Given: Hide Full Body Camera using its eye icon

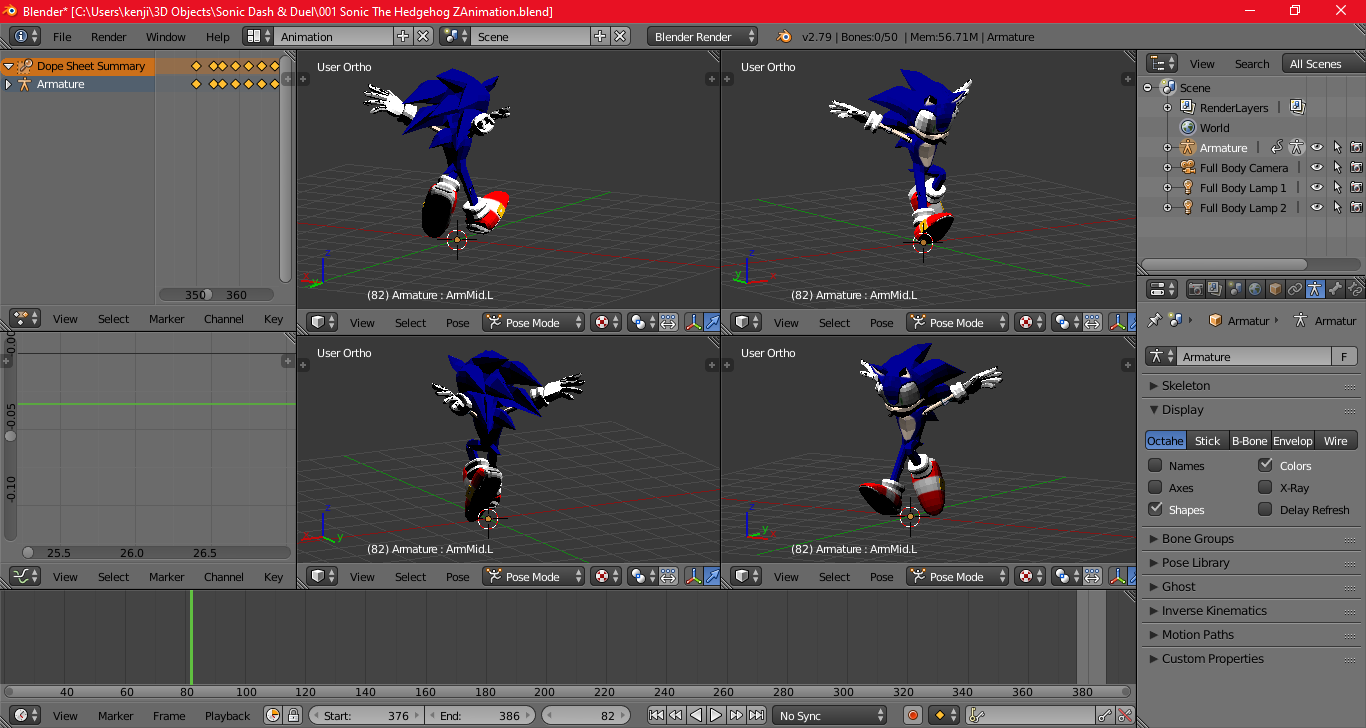Looking at the screenshot, I should 1317,168.
